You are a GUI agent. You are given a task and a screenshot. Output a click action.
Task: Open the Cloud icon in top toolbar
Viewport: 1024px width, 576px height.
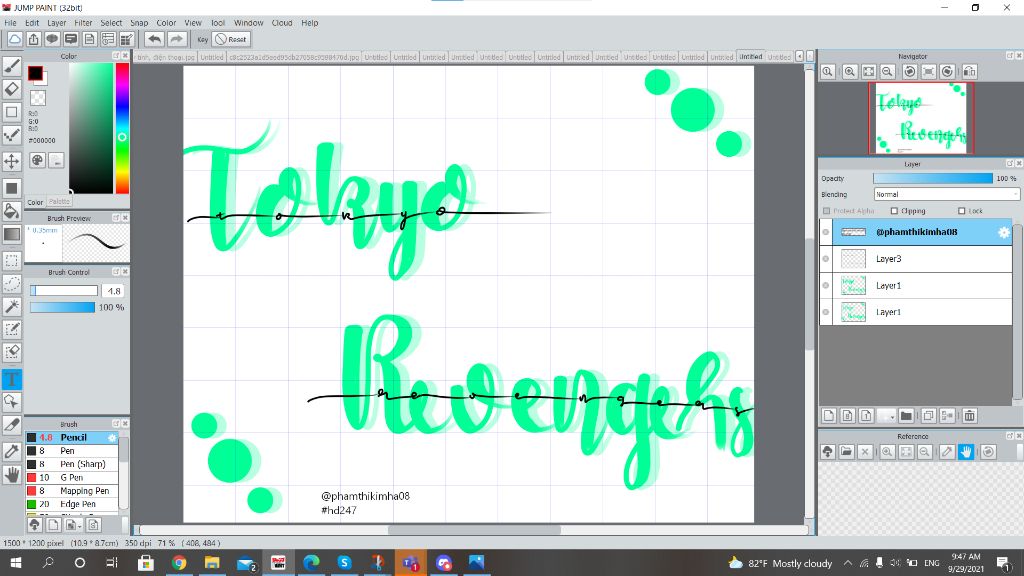tap(14, 39)
